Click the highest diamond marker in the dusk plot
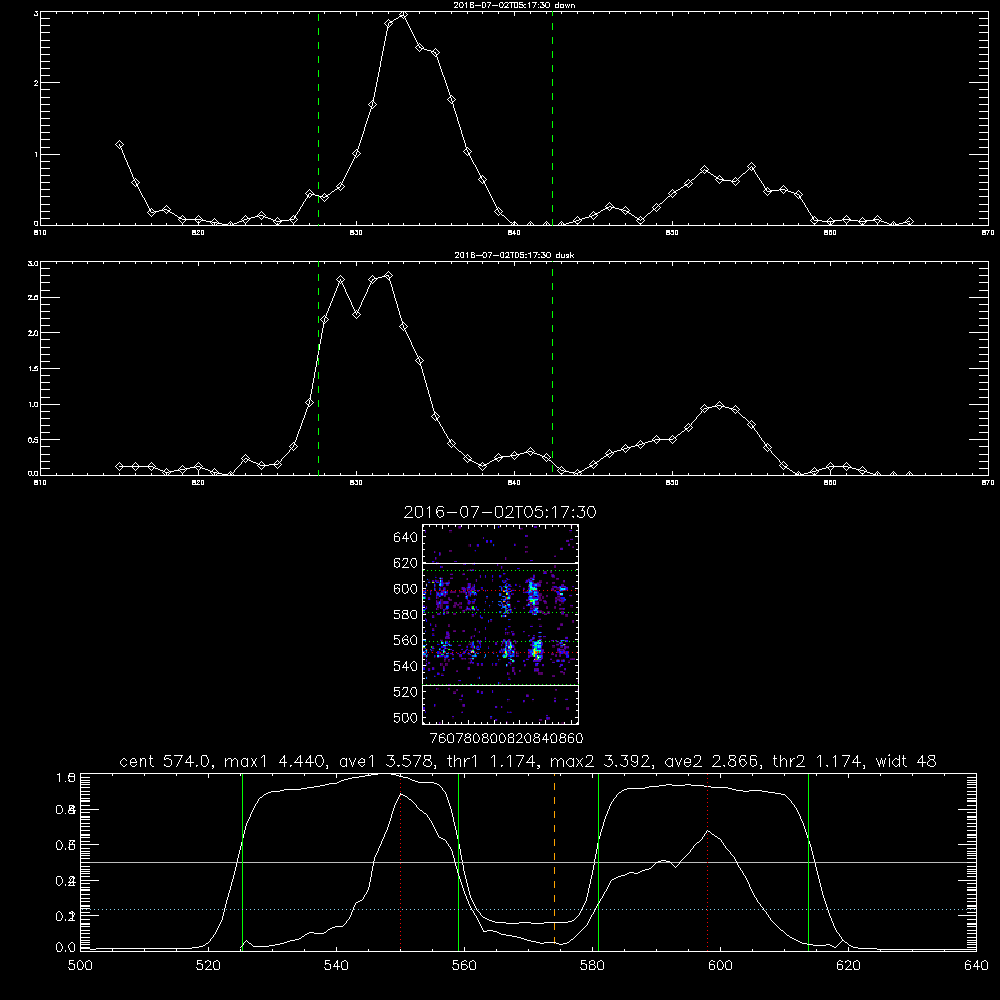This screenshot has height=1000, width=1000. [x=388, y=276]
